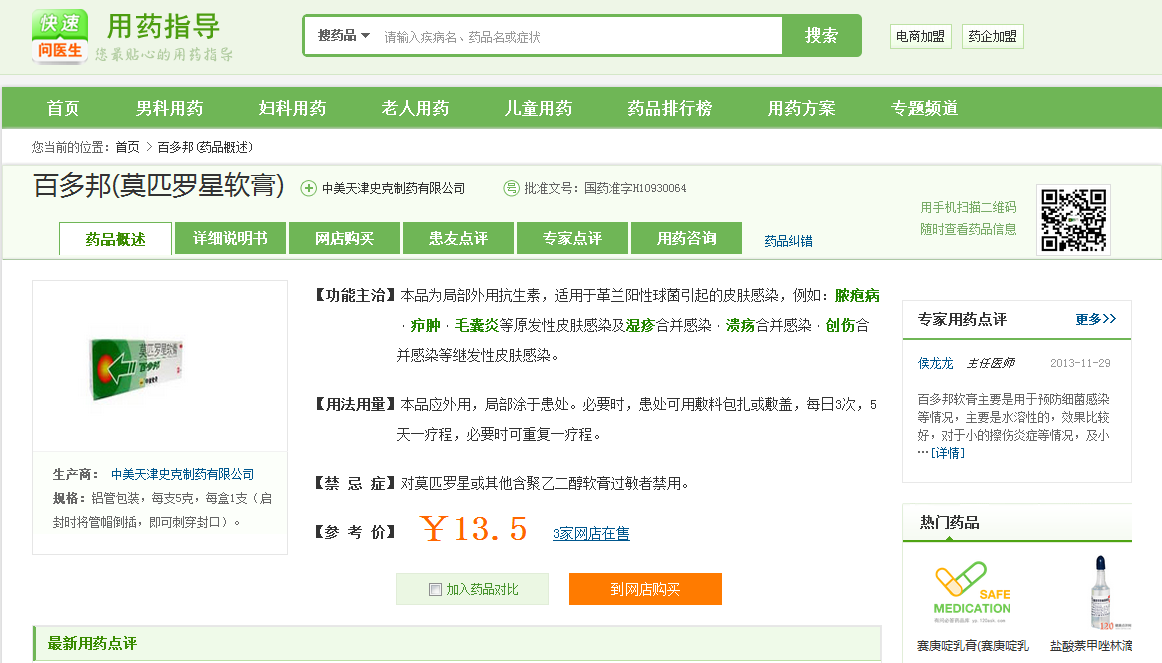
Task: Switch to the 网店购买 tab
Action: [x=344, y=238]
